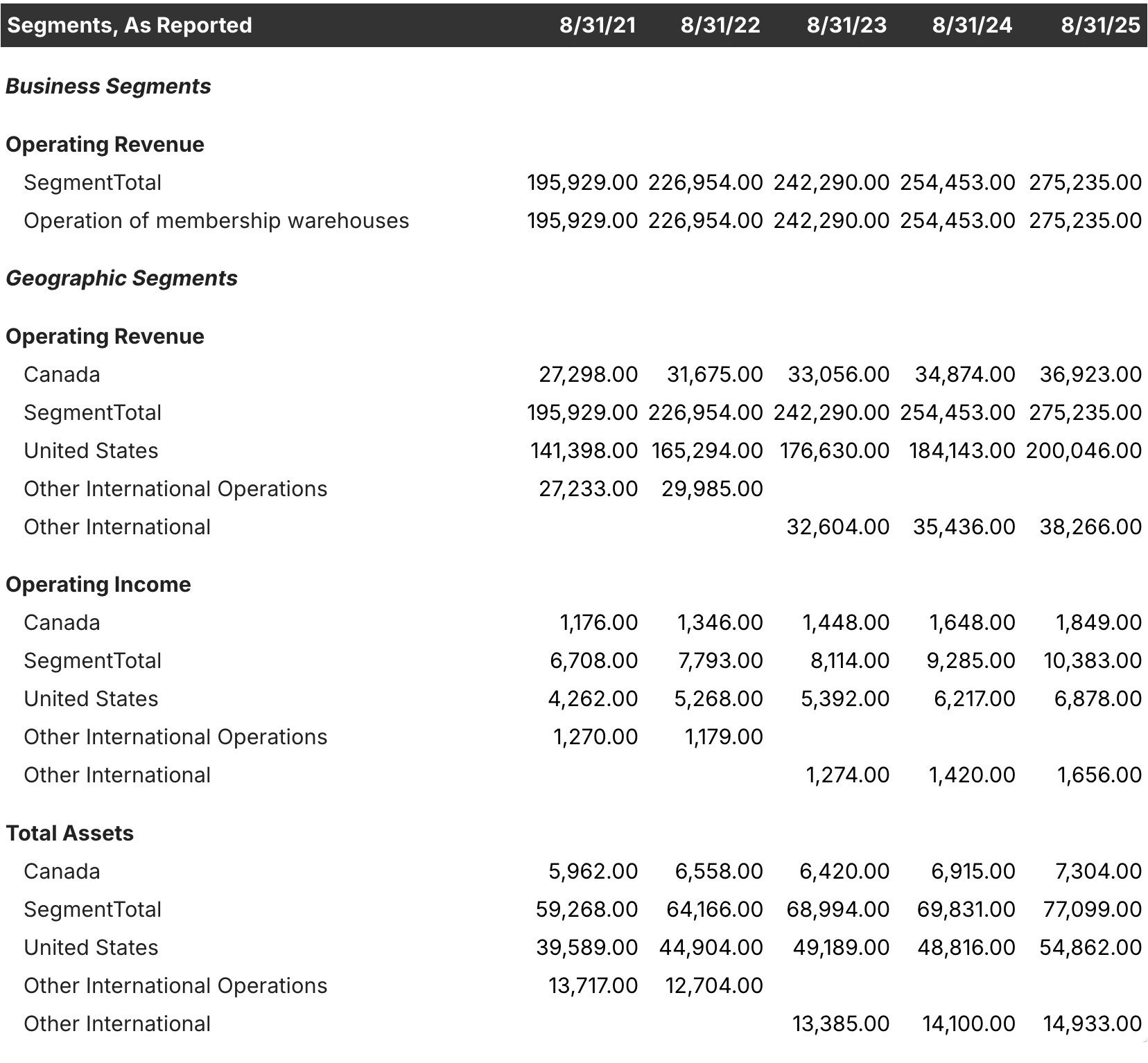1148x1063 pixels.
Task: Click Other International revenue 35,436.00
Action: click(x=964, y=527)
